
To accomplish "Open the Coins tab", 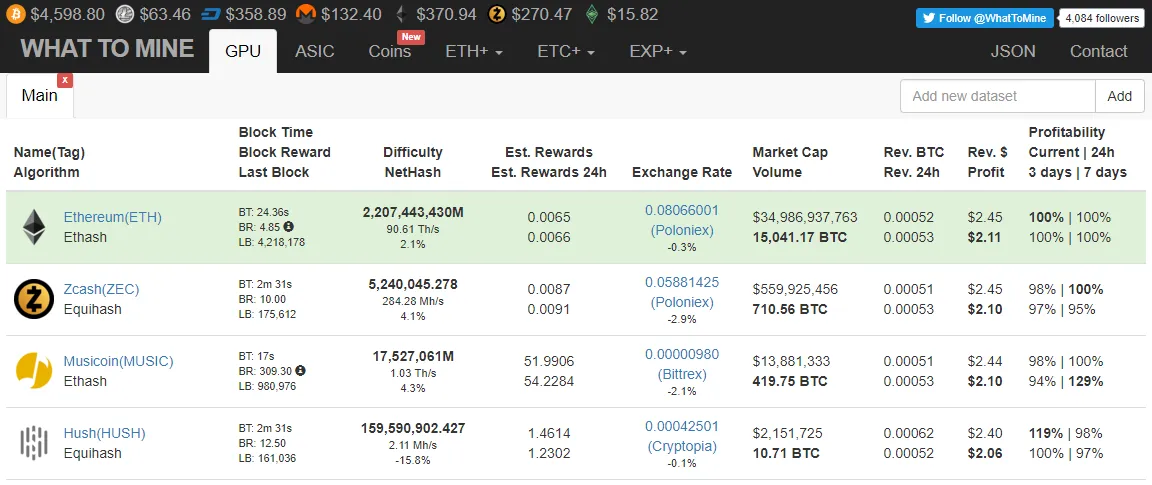I will [389, 51].
